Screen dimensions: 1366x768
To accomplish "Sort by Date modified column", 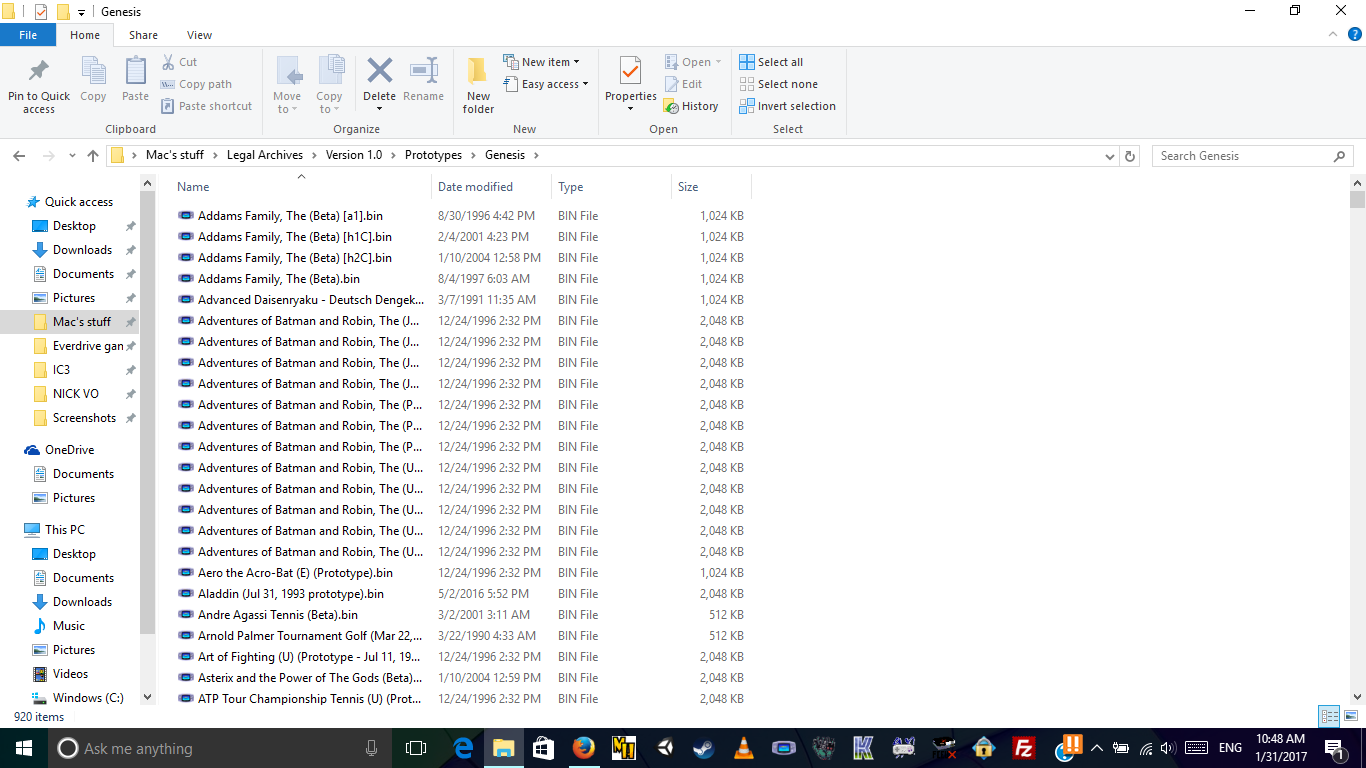I will tap(491, 186).
